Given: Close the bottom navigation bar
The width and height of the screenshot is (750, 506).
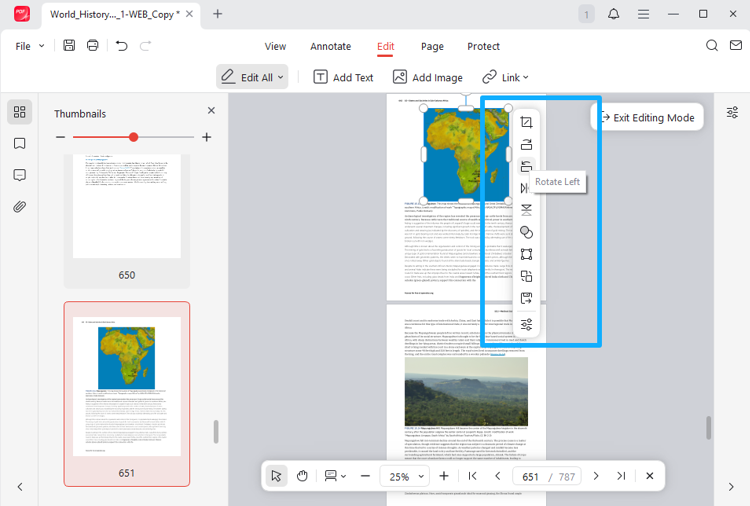Looking at the screenshot, I should click(650, 476).
